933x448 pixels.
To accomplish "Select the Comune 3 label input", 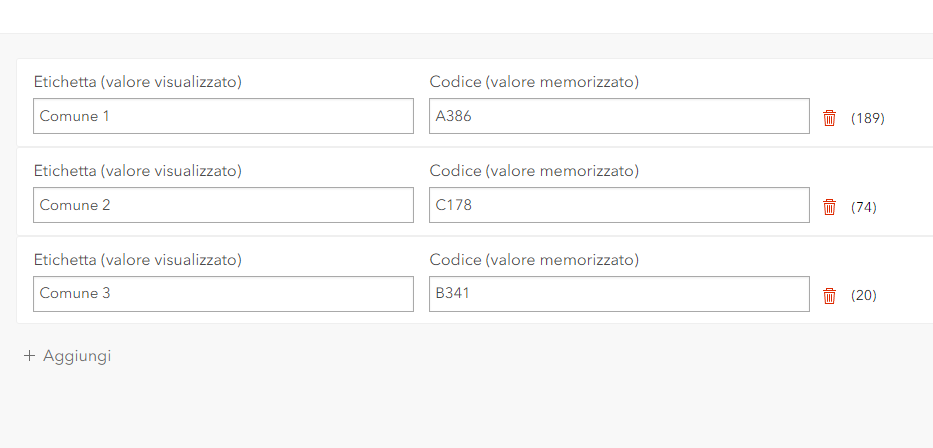I will [223, 294].
